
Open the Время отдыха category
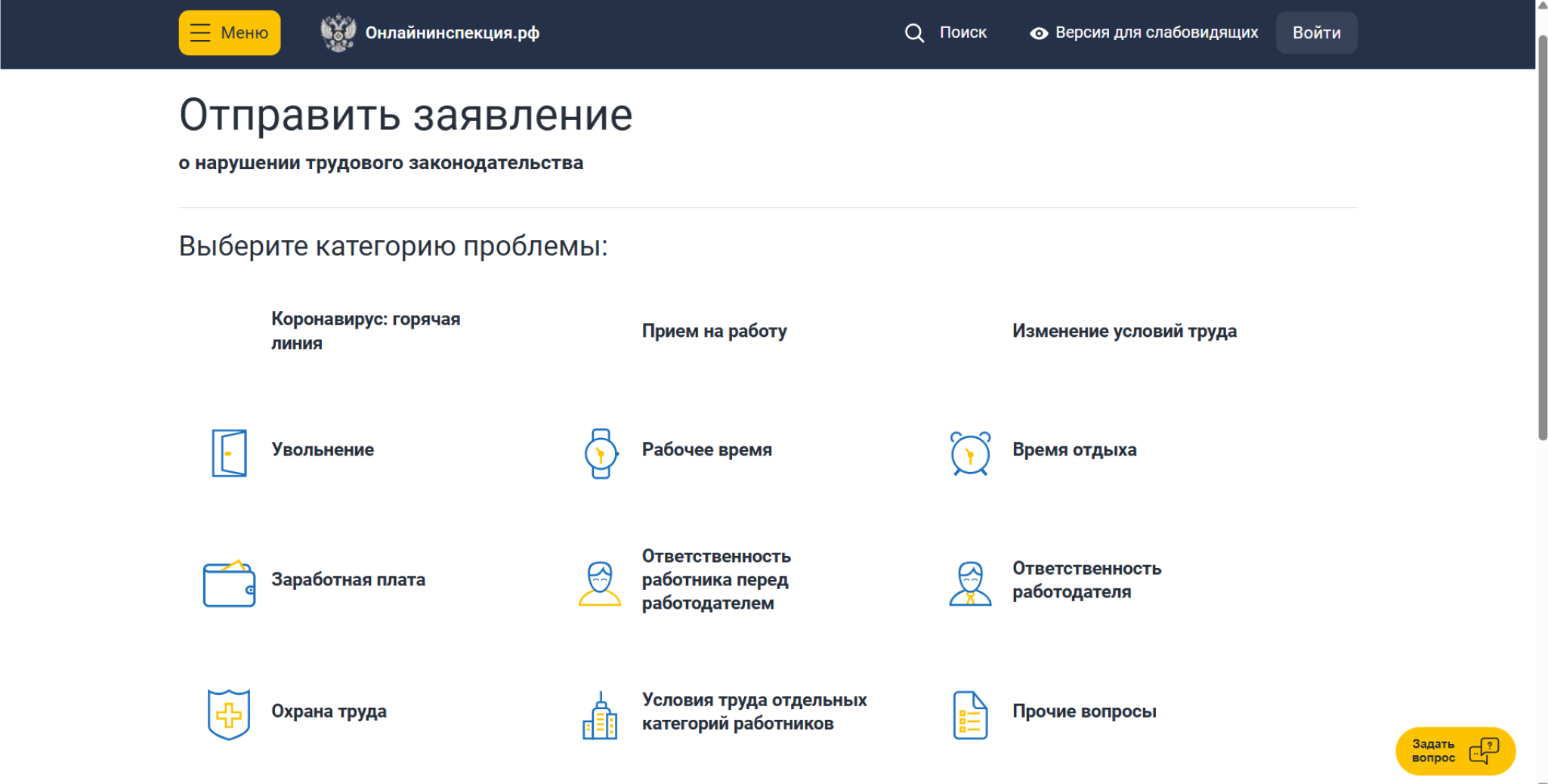pyautogui.click(x=1074, y=449)
